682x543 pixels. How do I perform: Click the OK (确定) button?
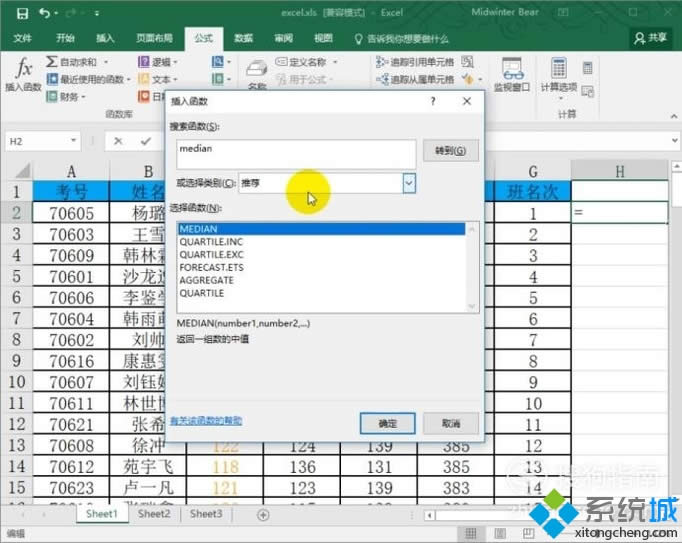tap(387, 423)
